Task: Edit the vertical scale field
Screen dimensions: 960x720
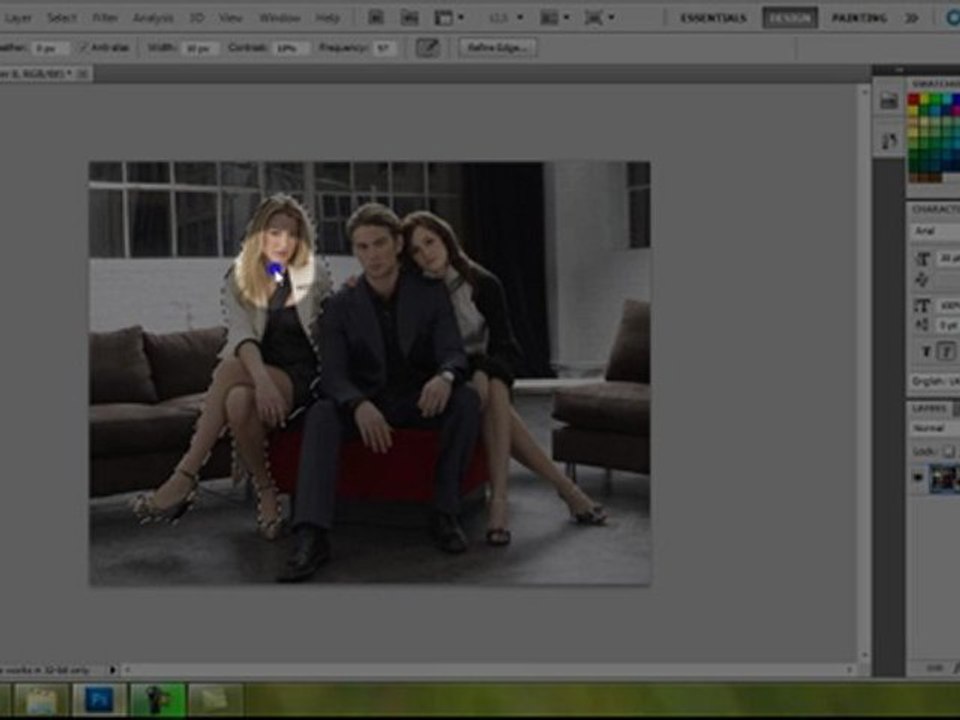Action: (x=949, y=306)
